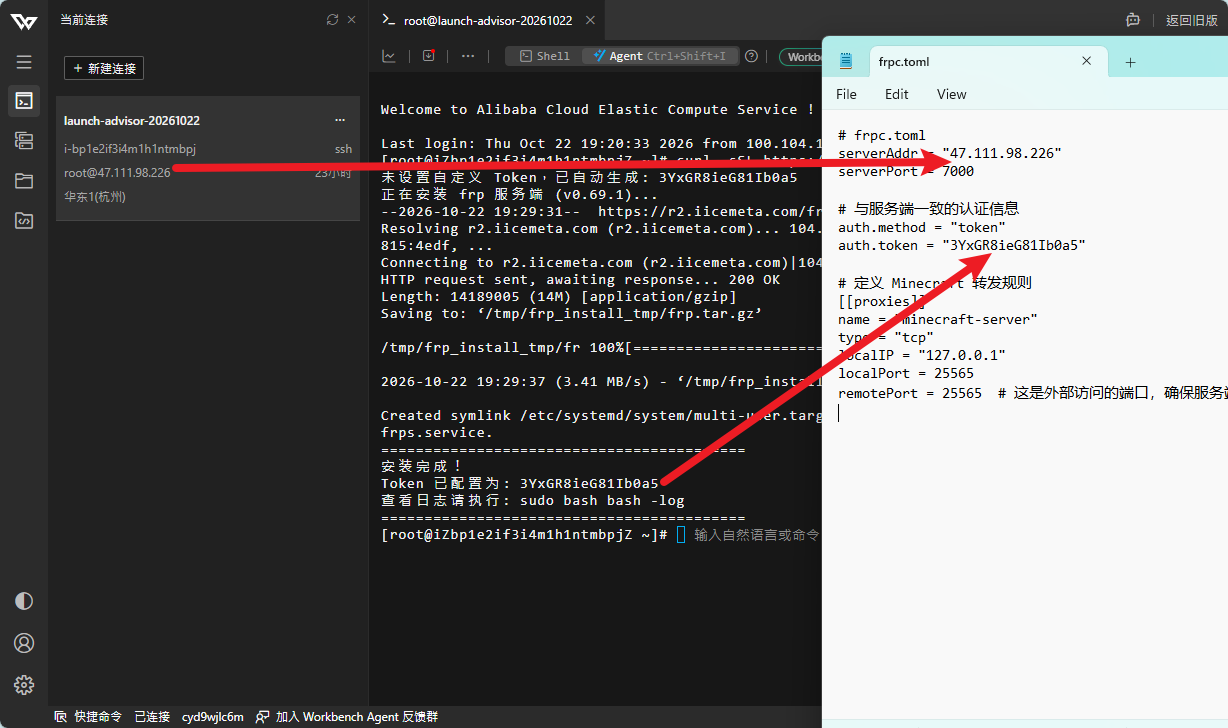Viewport: 1228px width, 728px height.
Task: Switch to Shell mode
Action: coord(544,56)
